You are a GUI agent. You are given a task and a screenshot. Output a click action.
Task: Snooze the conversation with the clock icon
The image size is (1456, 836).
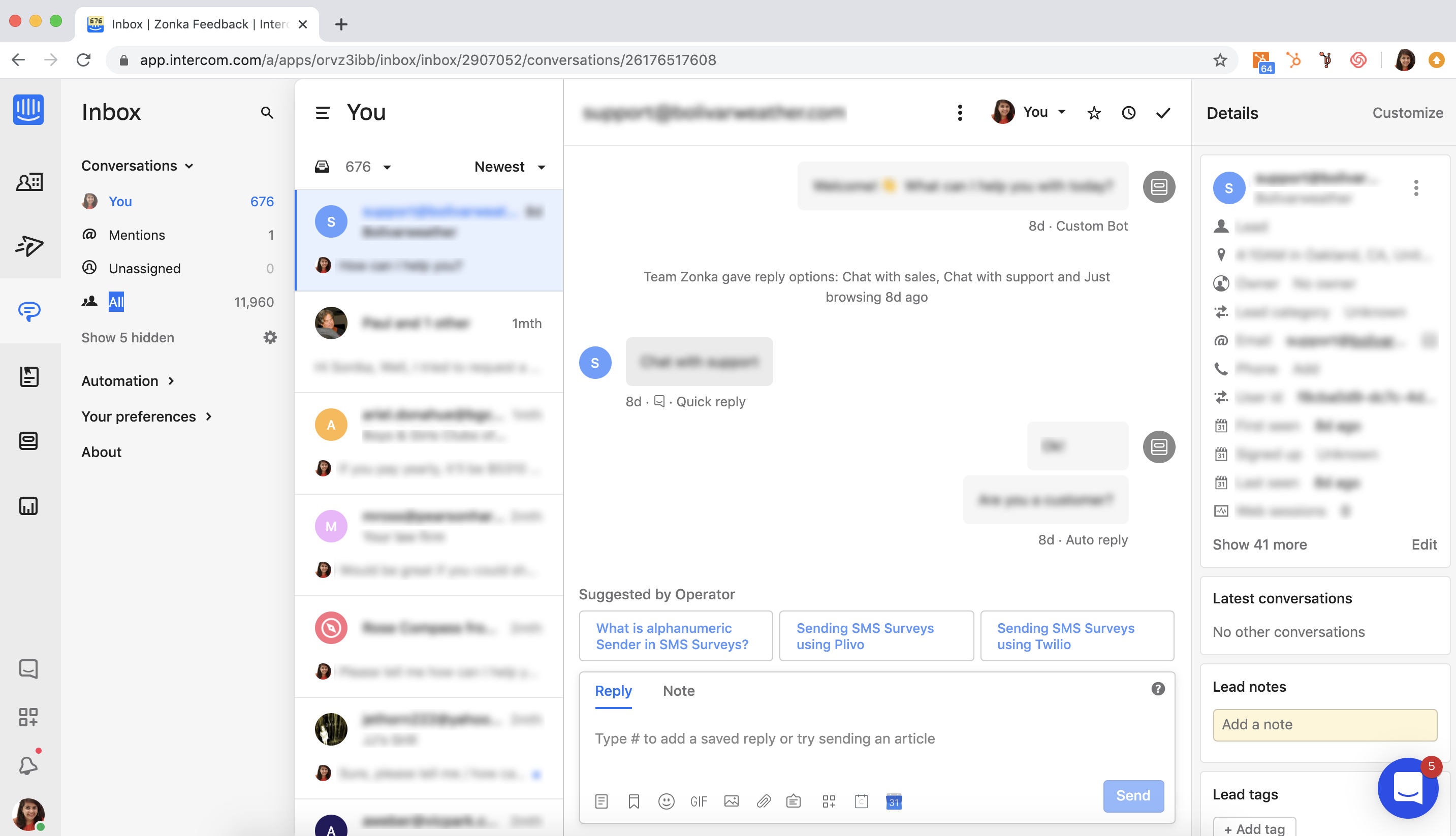coord(1128,113)
